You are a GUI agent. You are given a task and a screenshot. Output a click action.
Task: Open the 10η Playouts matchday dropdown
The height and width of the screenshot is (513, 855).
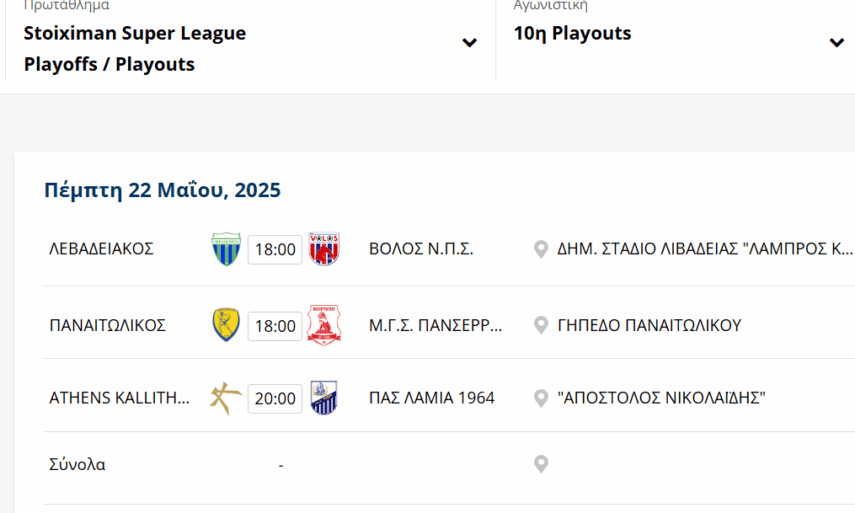pos(836,43)
